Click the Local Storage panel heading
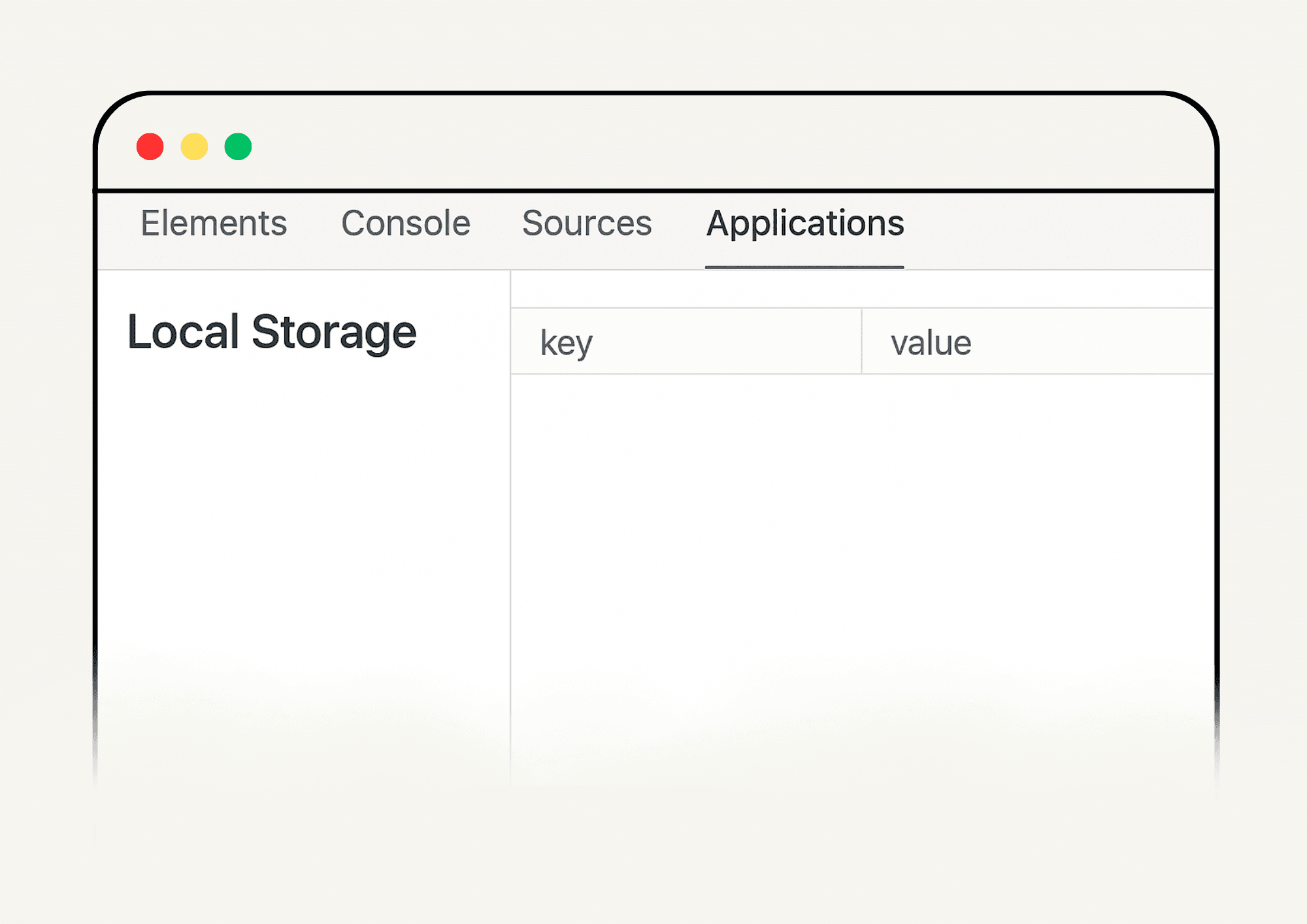Image resolution: width=1307 pixels, height=924 pixels. [271, 332]
